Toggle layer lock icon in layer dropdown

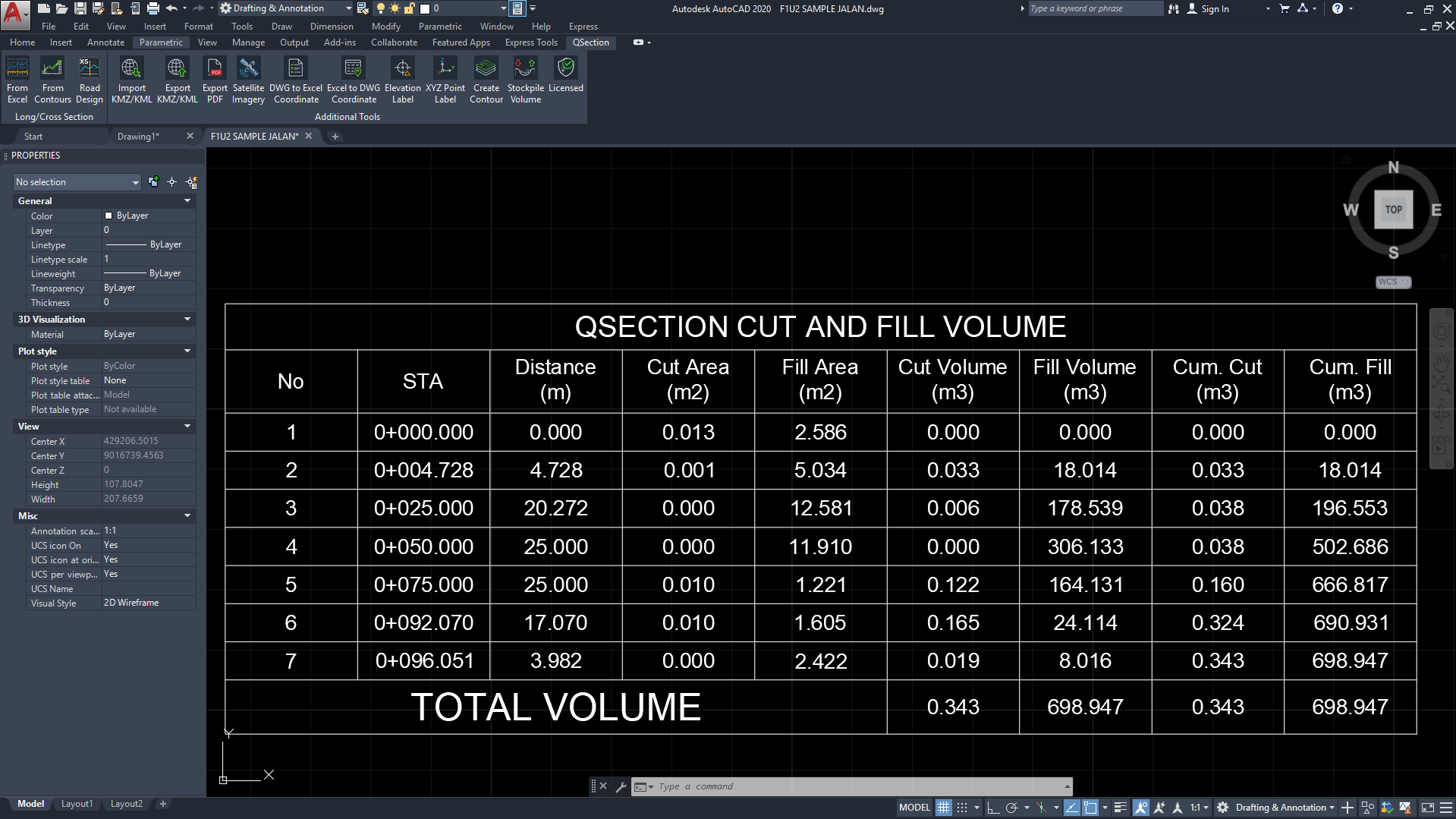410,8
